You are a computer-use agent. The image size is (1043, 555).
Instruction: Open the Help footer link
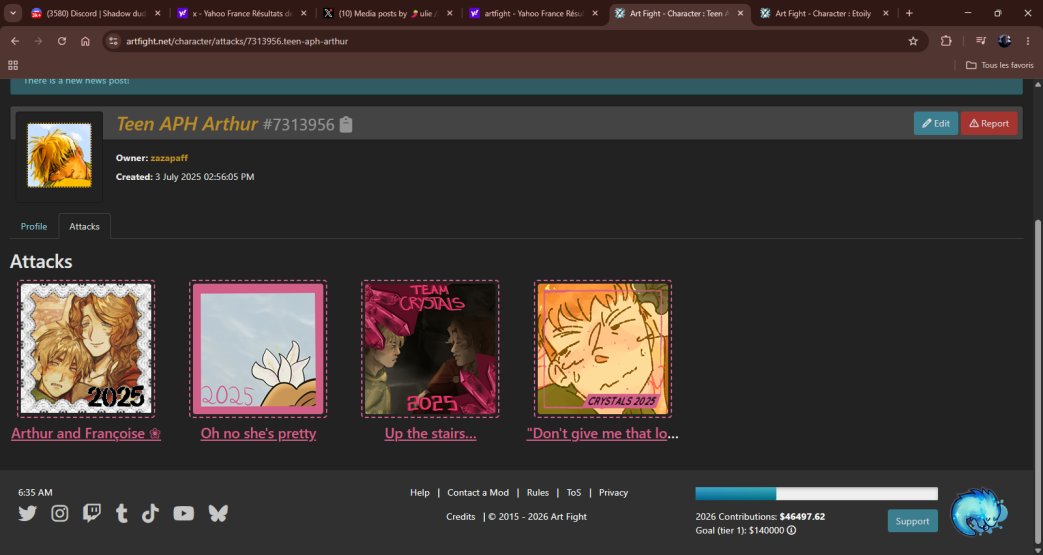[420, 492]
